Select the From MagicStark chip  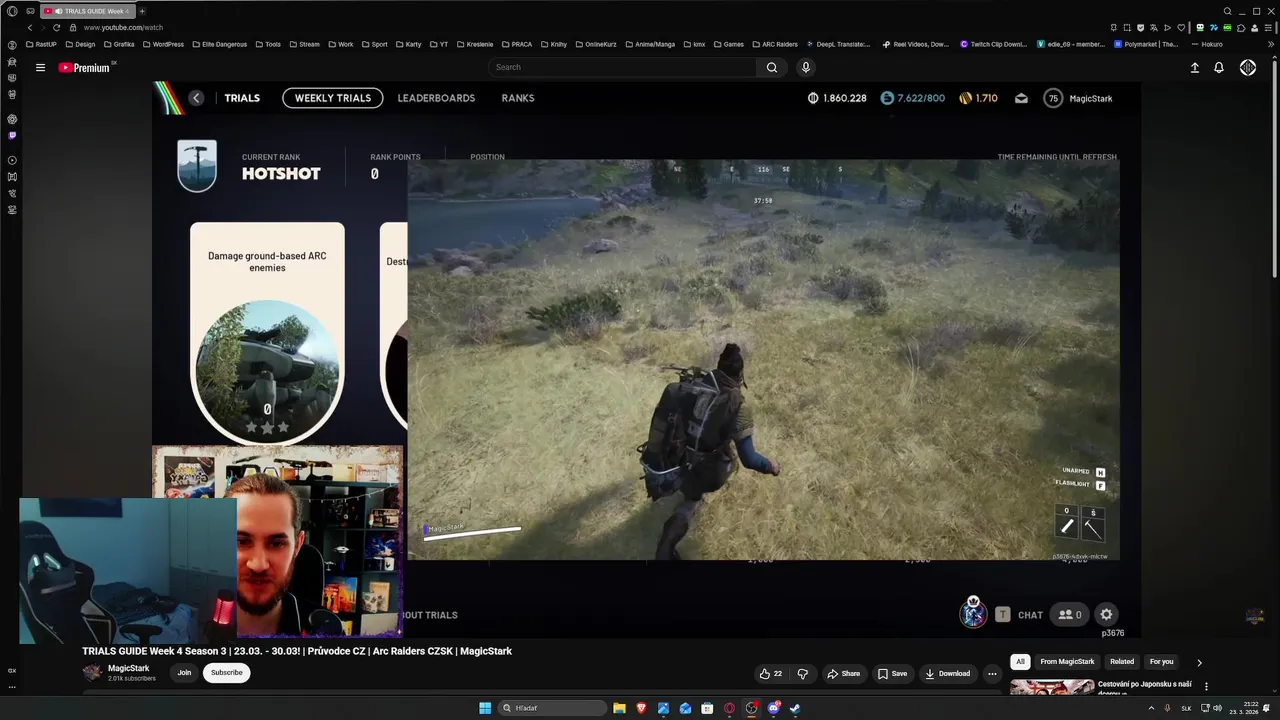(1067, 661)
